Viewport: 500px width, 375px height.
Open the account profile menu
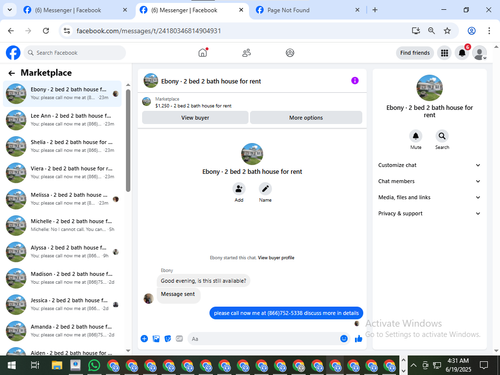coord(480,53)
